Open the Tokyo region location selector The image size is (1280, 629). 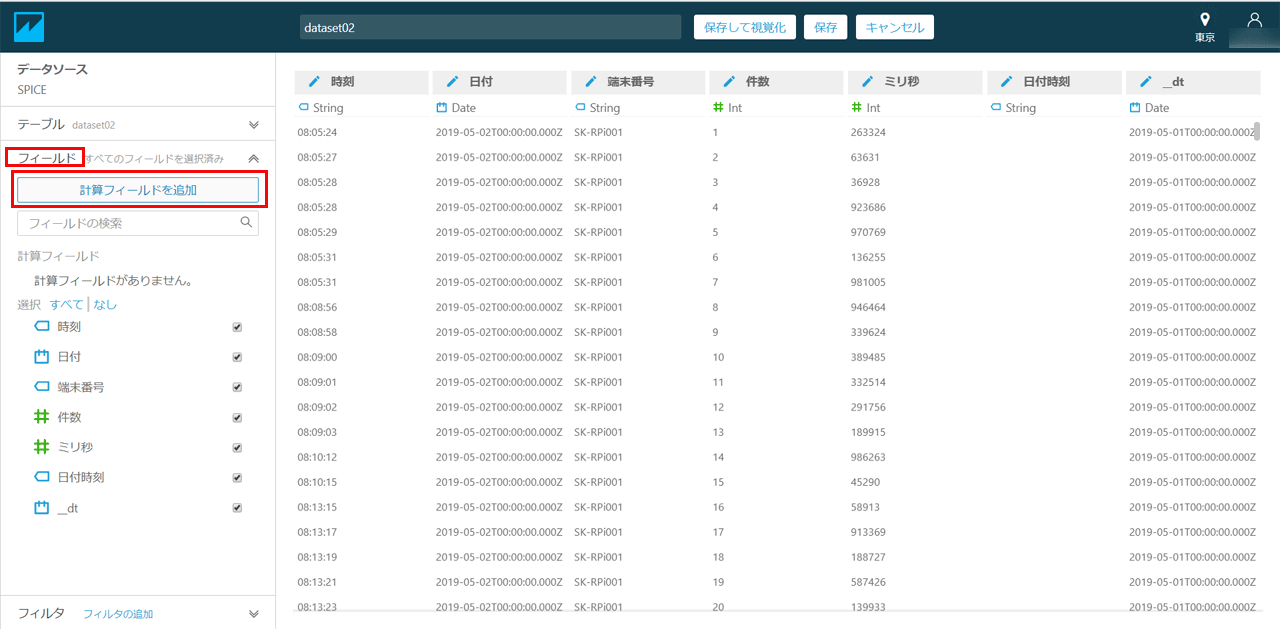(1205, 27)
